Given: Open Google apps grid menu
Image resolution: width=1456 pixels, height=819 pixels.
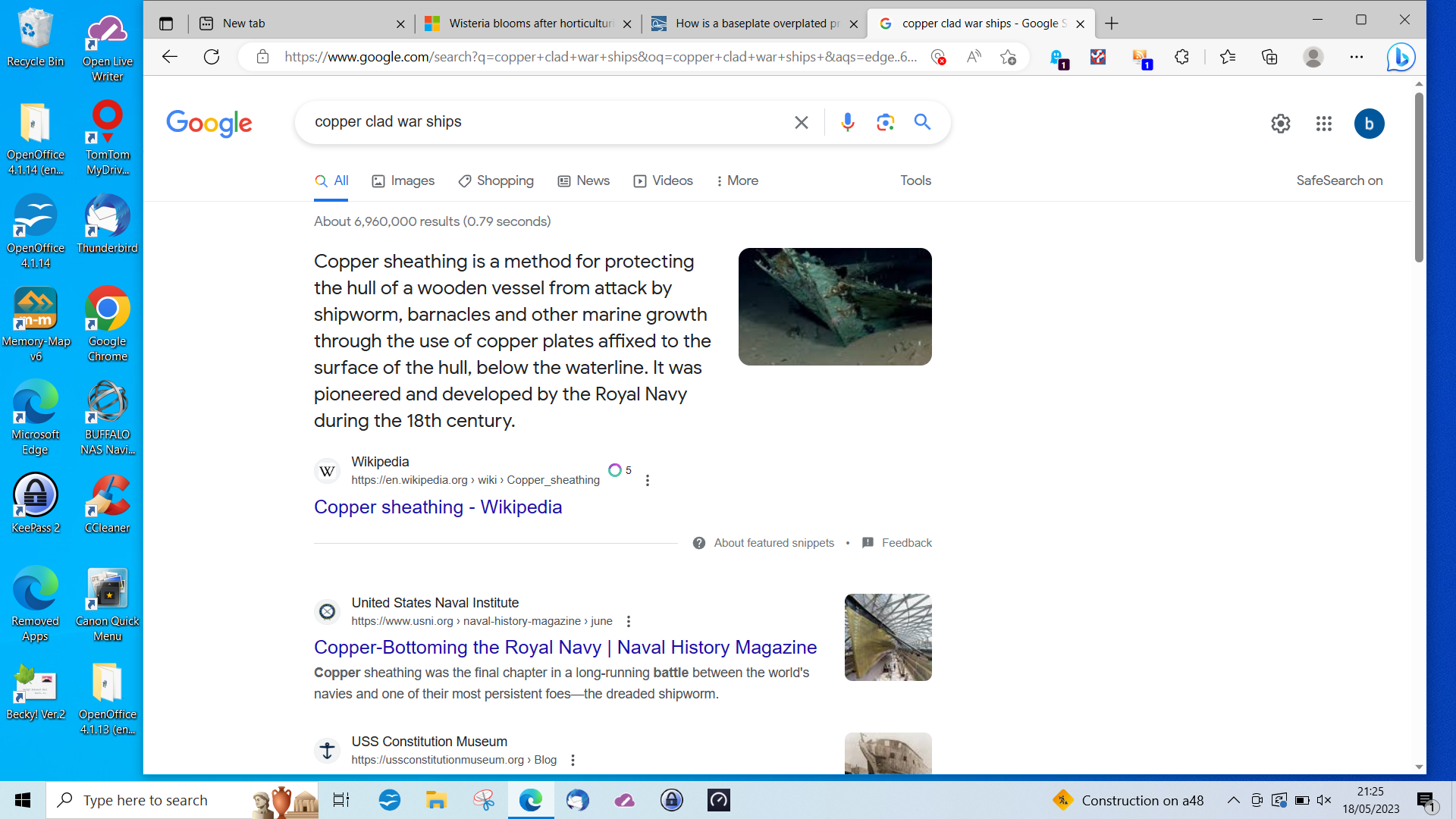Looking at the screenshot, I should coord(1324,124).
